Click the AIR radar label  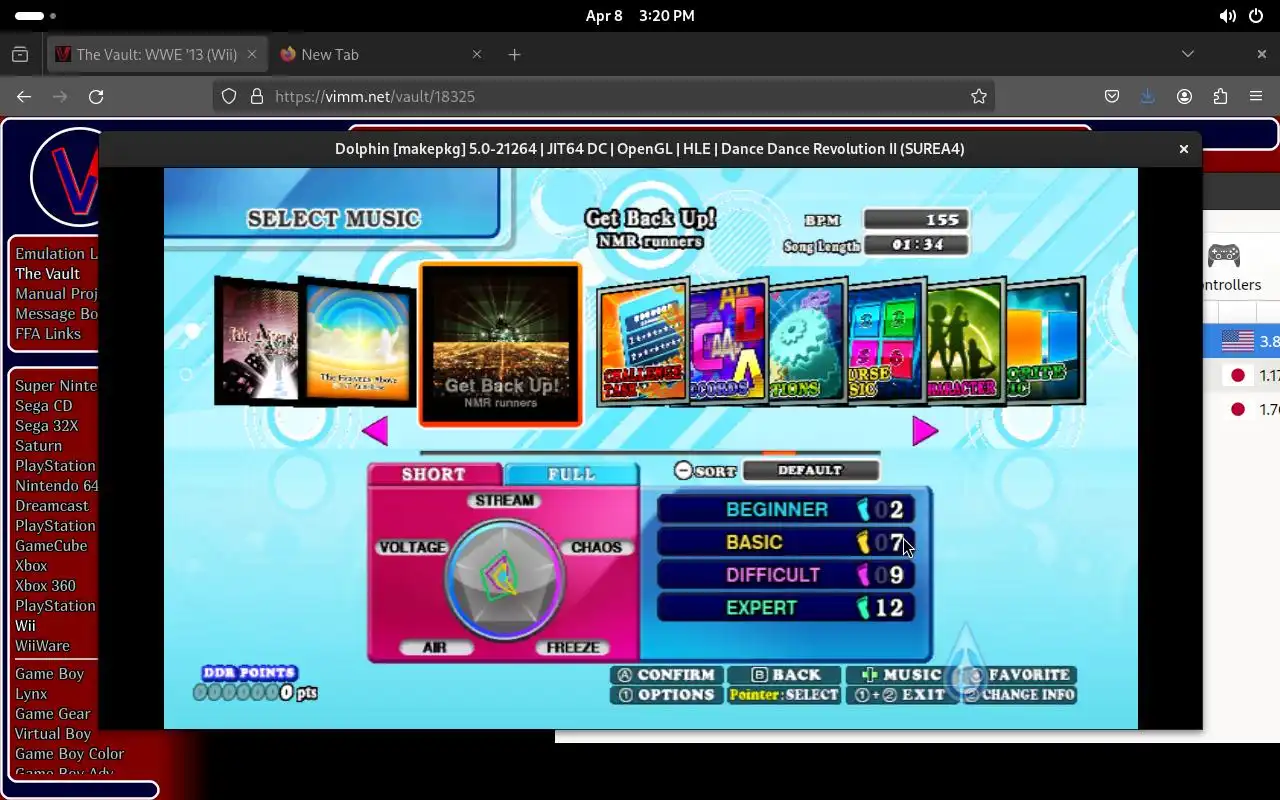(434, 647)
